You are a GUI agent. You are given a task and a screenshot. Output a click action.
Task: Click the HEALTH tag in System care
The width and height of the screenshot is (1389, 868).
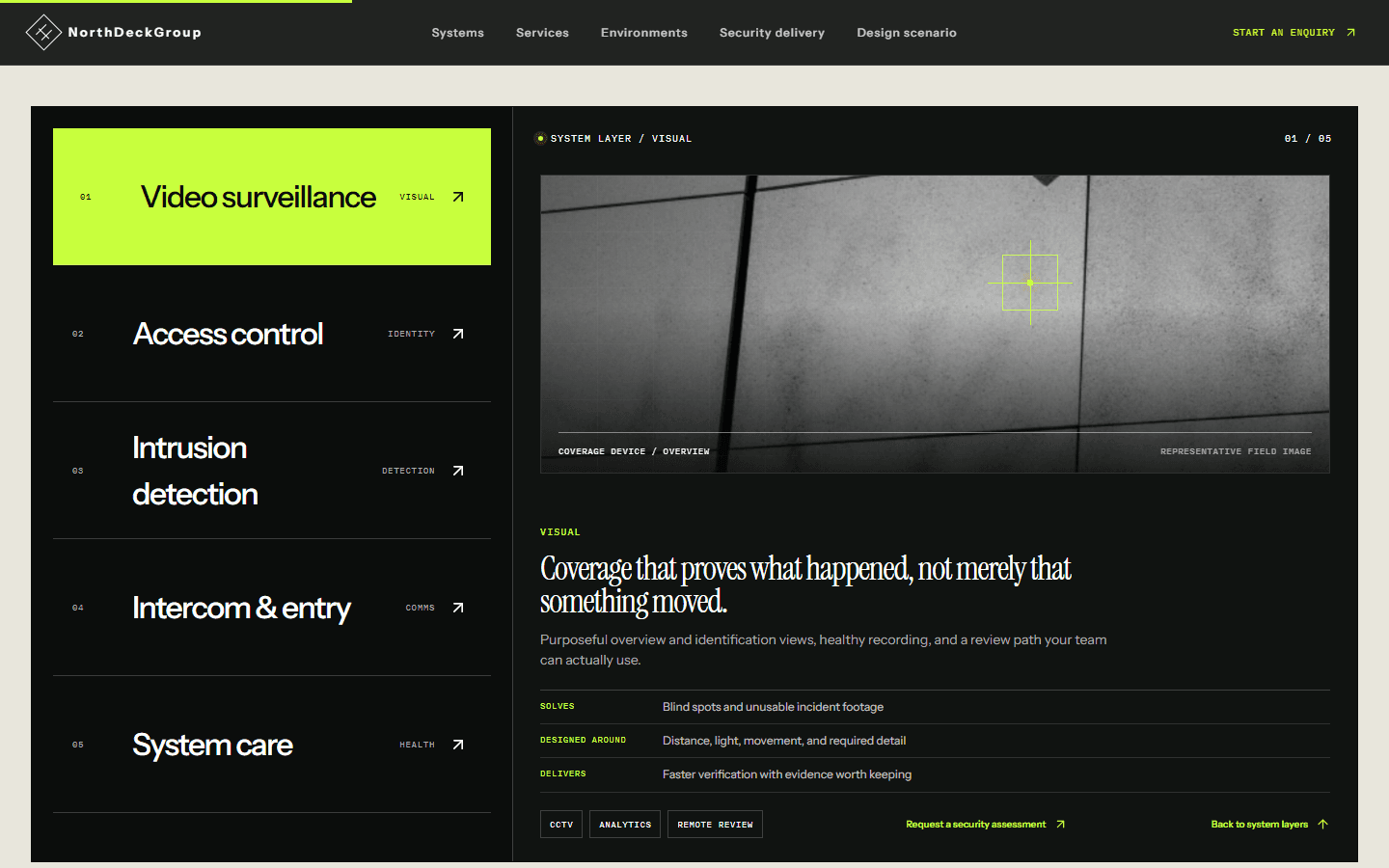(417, 745)
